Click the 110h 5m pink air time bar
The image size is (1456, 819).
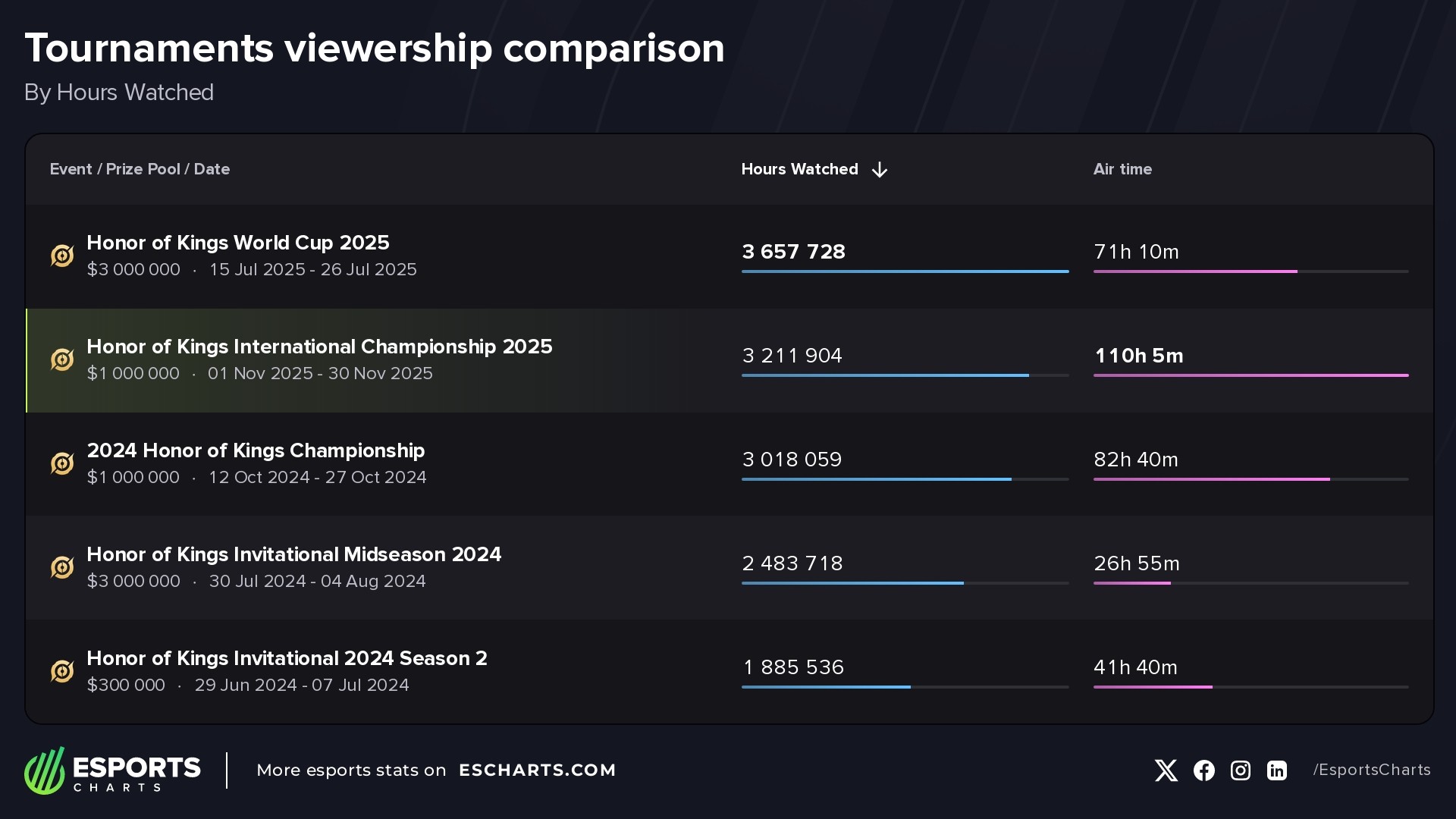1250,375
